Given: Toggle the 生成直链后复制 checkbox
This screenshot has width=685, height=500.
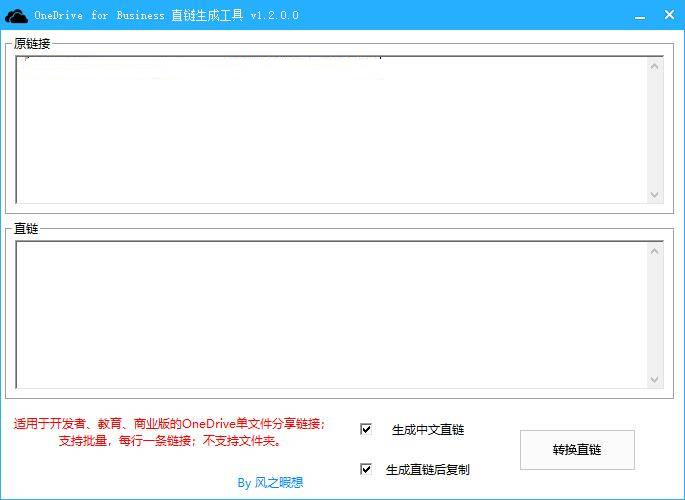Looking at the screenshot, I should click(x=366, y=469).
